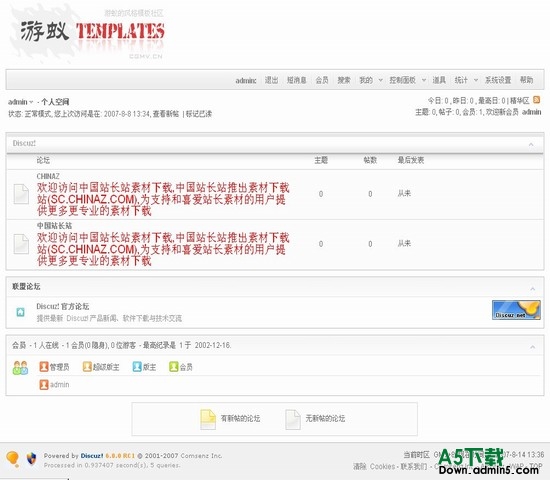550x480 pixels.
Task: Click the orange lightbulb icon in footer
Action: tap(13, 459)
